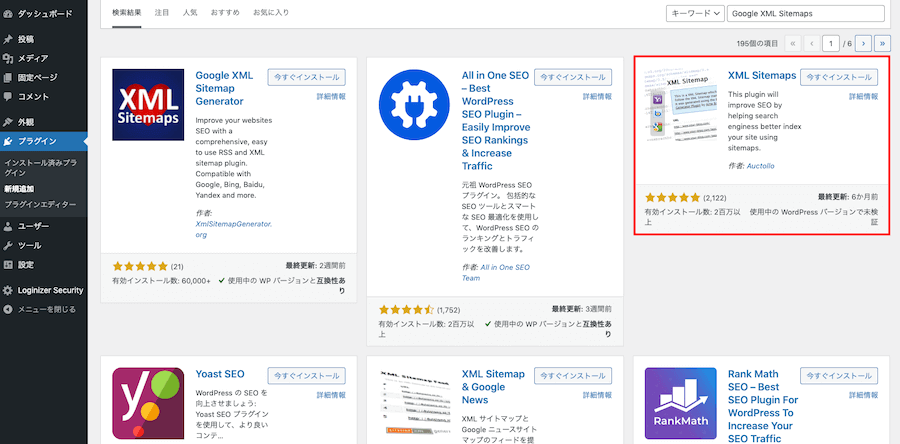Switch to the 注目 tab
The height and width of the screenshot is (444, 900).
click(162, 13)
